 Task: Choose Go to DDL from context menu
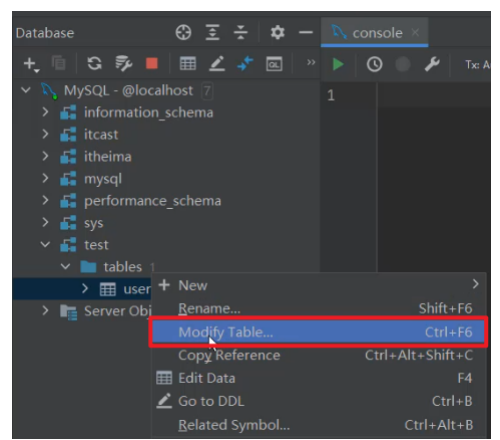point(319,401)
